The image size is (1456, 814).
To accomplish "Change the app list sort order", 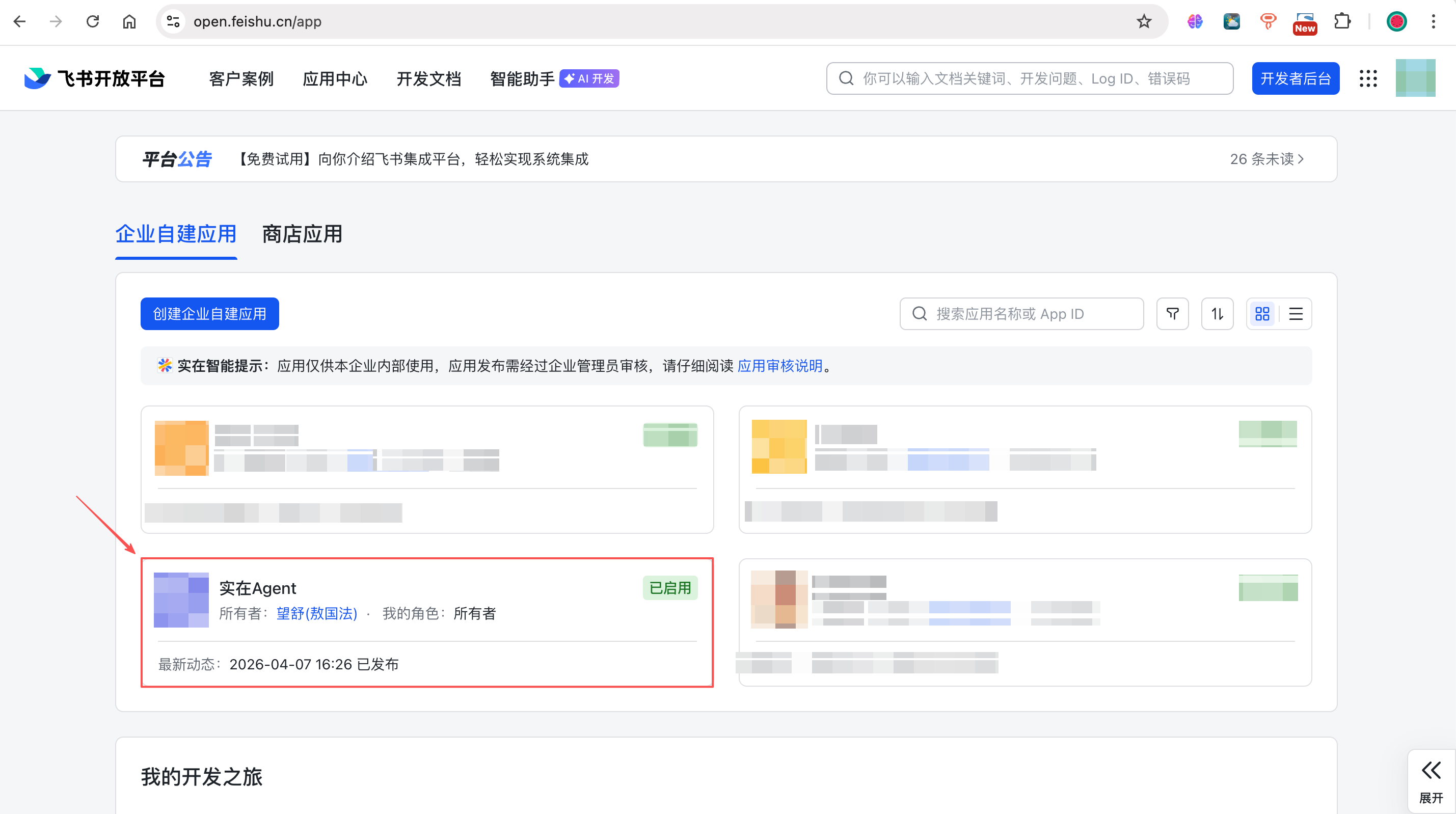I will coord(1218,314).
